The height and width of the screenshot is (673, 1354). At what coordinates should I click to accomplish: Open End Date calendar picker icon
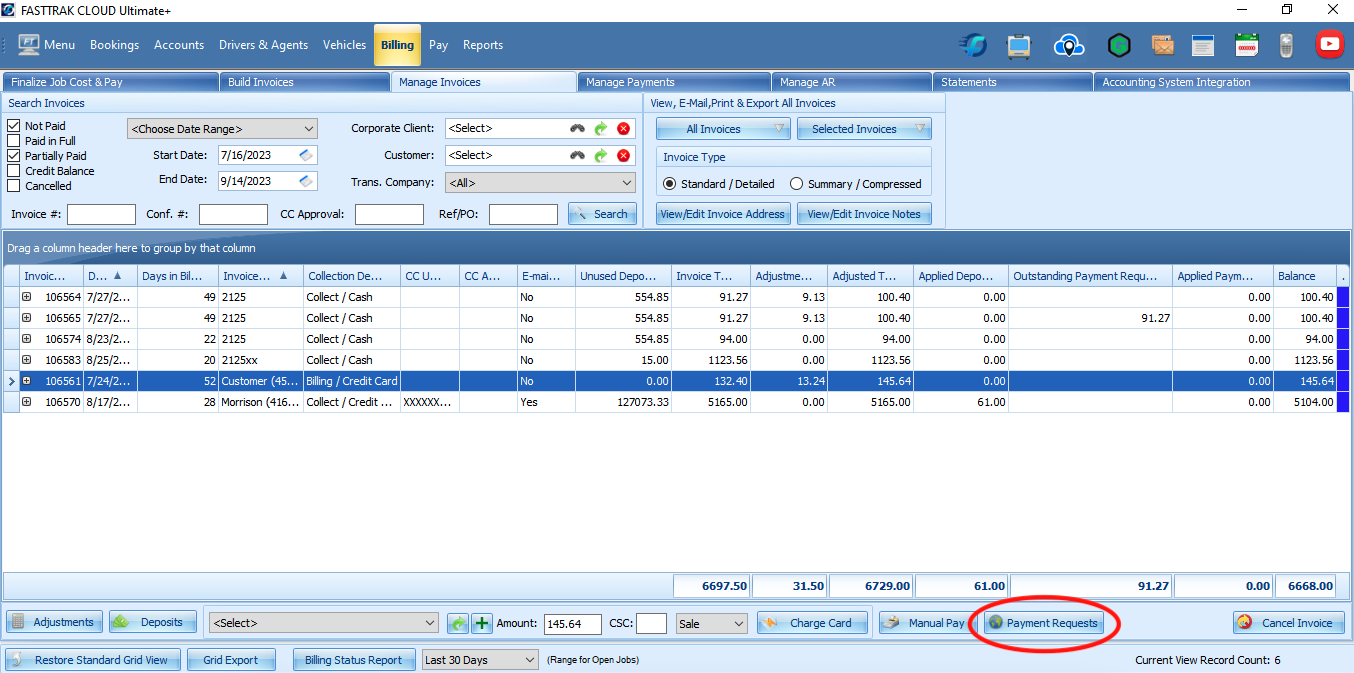[307, 181]
